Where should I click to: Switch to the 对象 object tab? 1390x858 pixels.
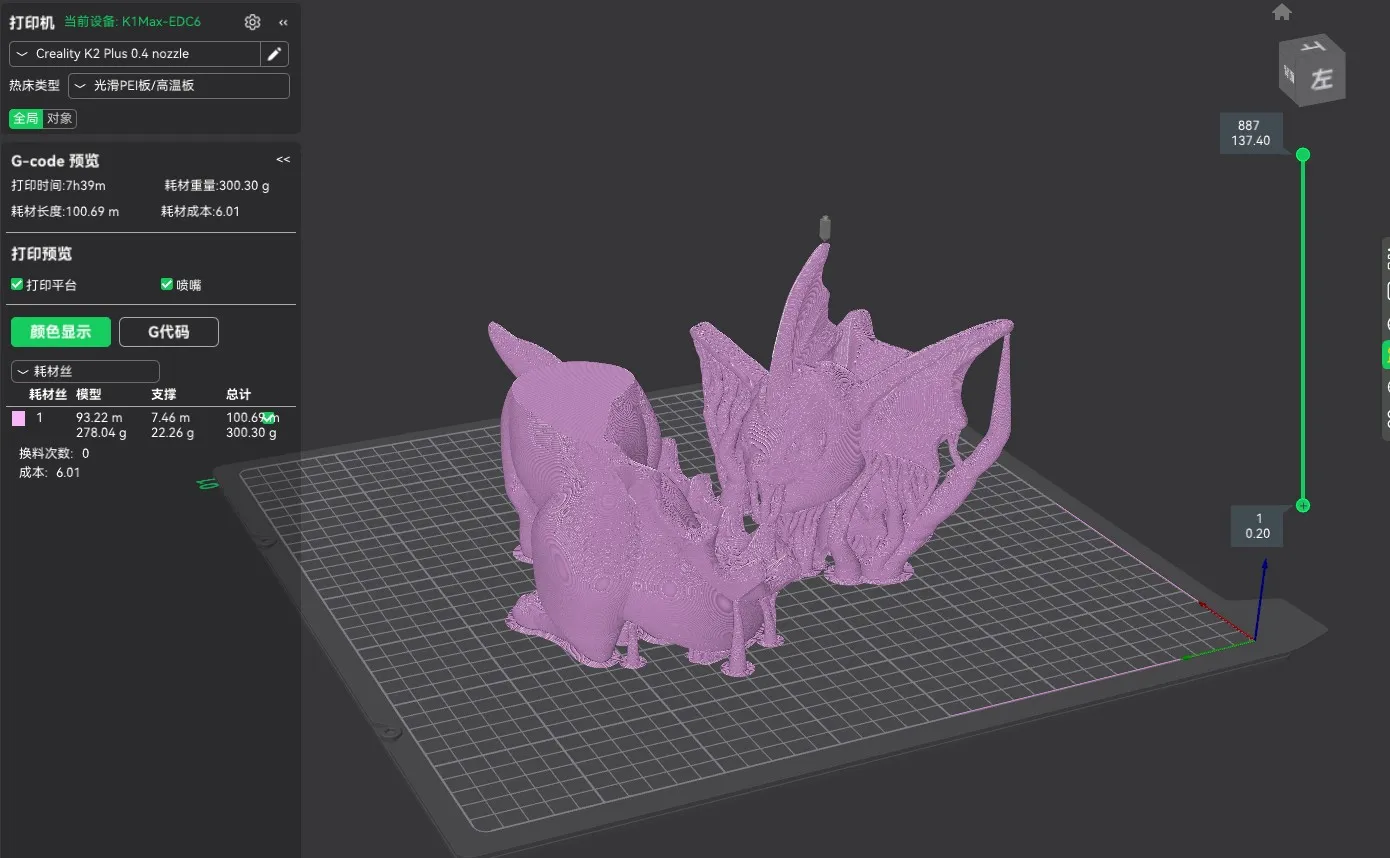[60, 119]
